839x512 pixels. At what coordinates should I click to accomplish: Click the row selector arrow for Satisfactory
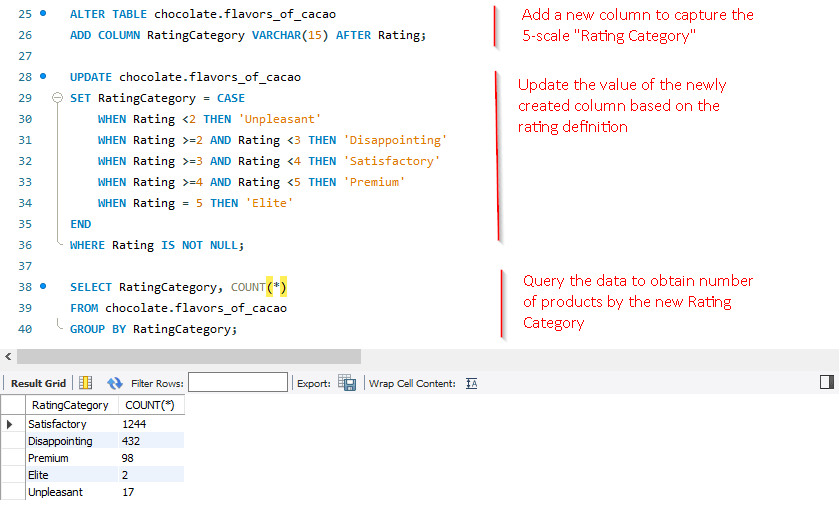click(10, 424)
